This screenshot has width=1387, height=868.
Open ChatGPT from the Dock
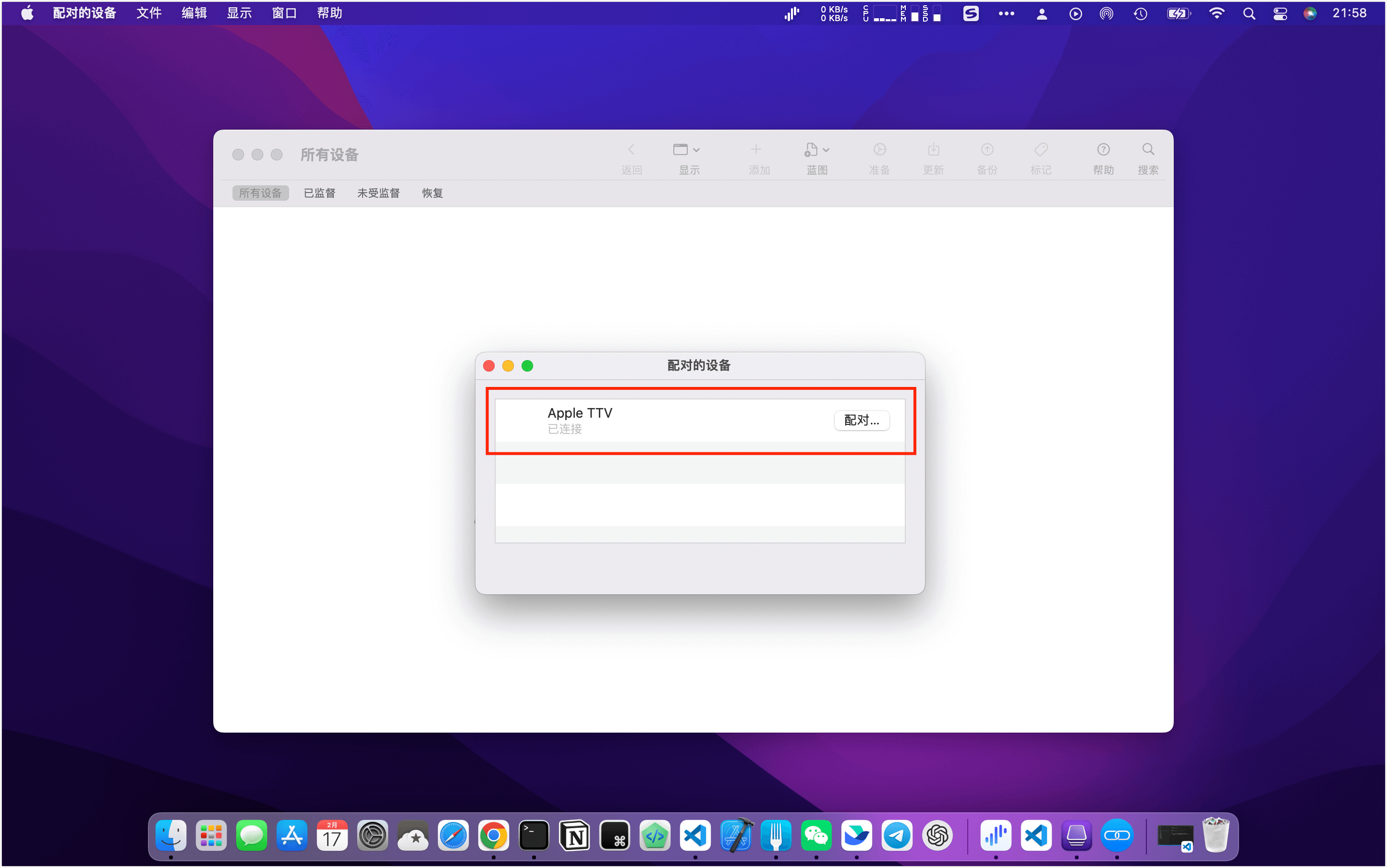(937, 835)
